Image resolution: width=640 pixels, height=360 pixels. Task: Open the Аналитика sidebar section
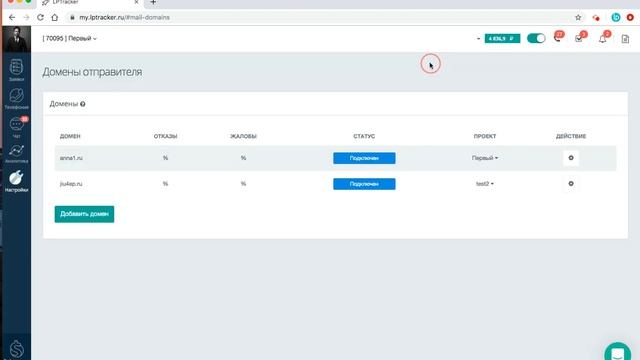coord(16,153)
